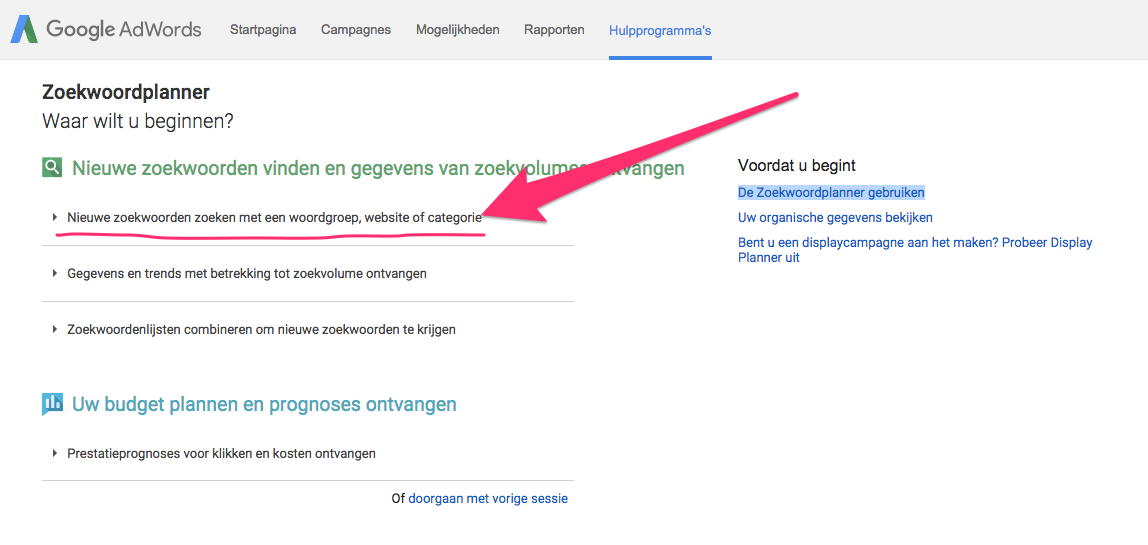Expand triangle beside Gegevens en trends
Screen dimensions: 1148x545
(x=55, y=273)
